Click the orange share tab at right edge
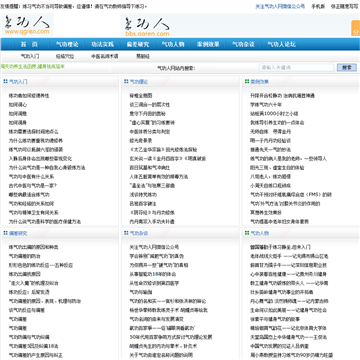360x360 pixels. tap(356, 28)
